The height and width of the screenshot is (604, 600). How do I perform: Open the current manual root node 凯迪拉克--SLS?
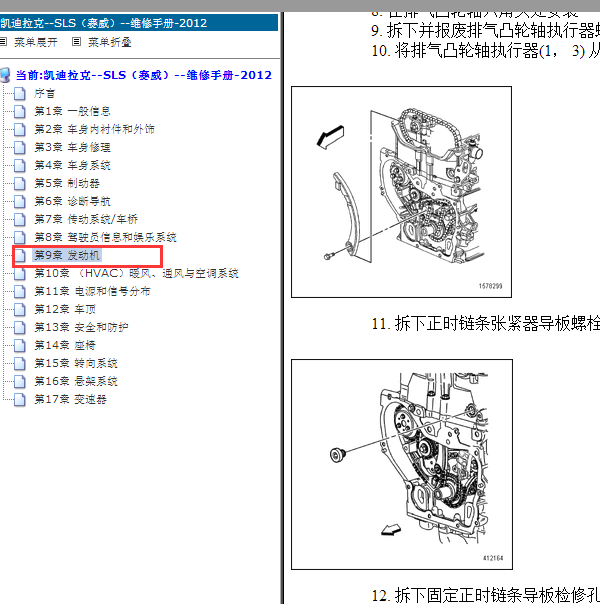point(144,75)
